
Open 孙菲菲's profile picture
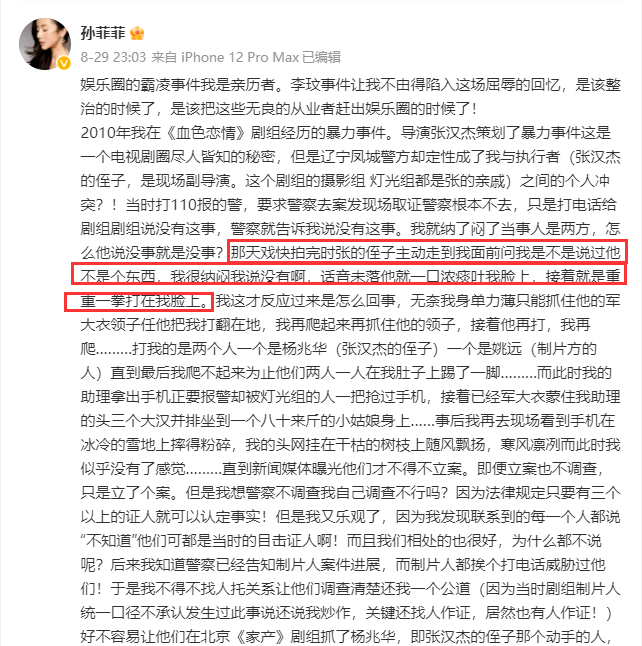(x=45, y=44)
